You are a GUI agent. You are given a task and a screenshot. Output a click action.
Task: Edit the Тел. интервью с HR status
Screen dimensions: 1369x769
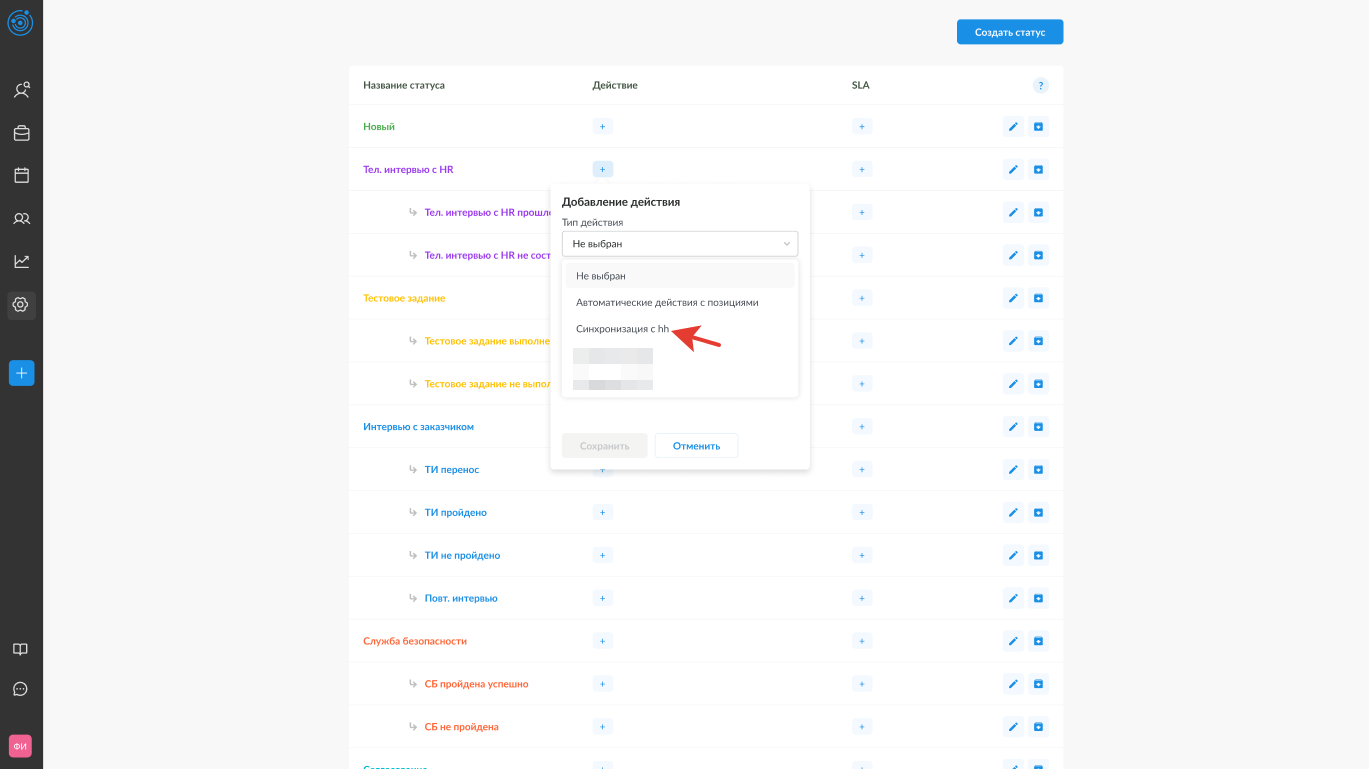coord(1013,170)
